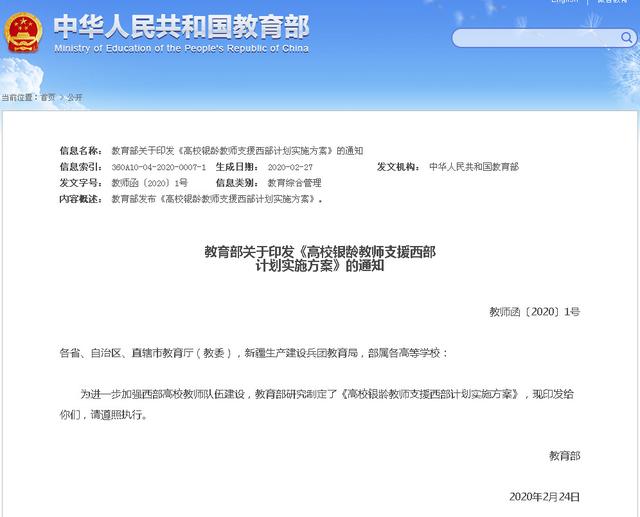Click the 信息名称 title value text
Screen dimensions: 640x517
pyautogui.click(x=238, y=151)
